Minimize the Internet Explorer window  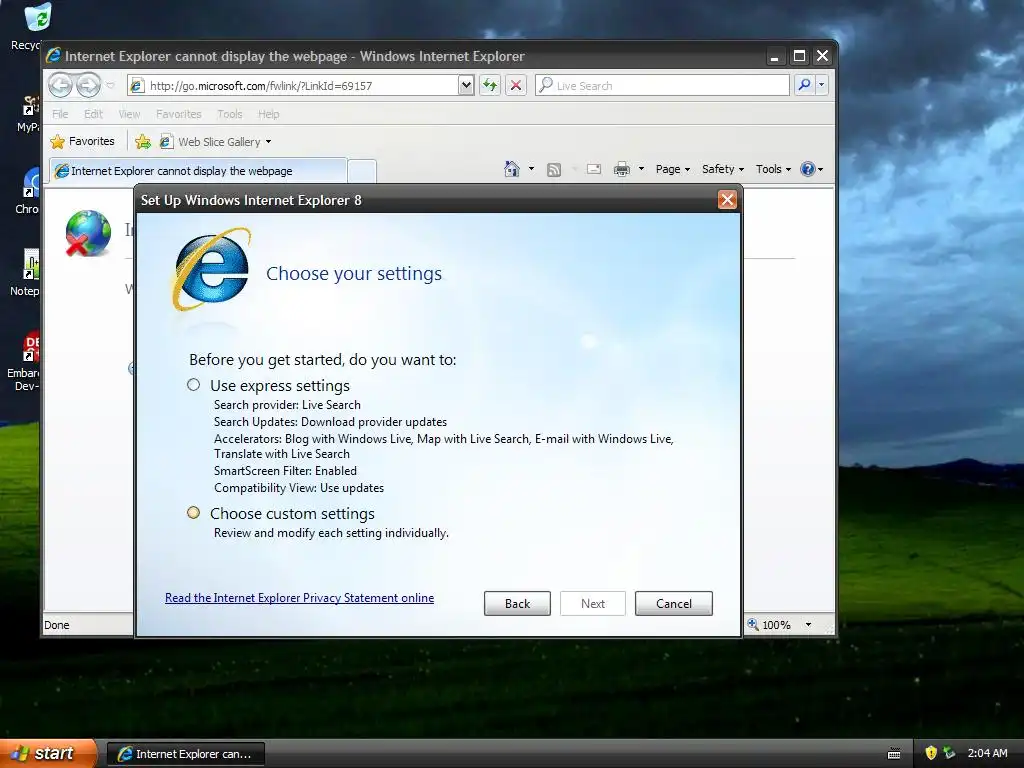pyautogui.click(x=775, y=56)
